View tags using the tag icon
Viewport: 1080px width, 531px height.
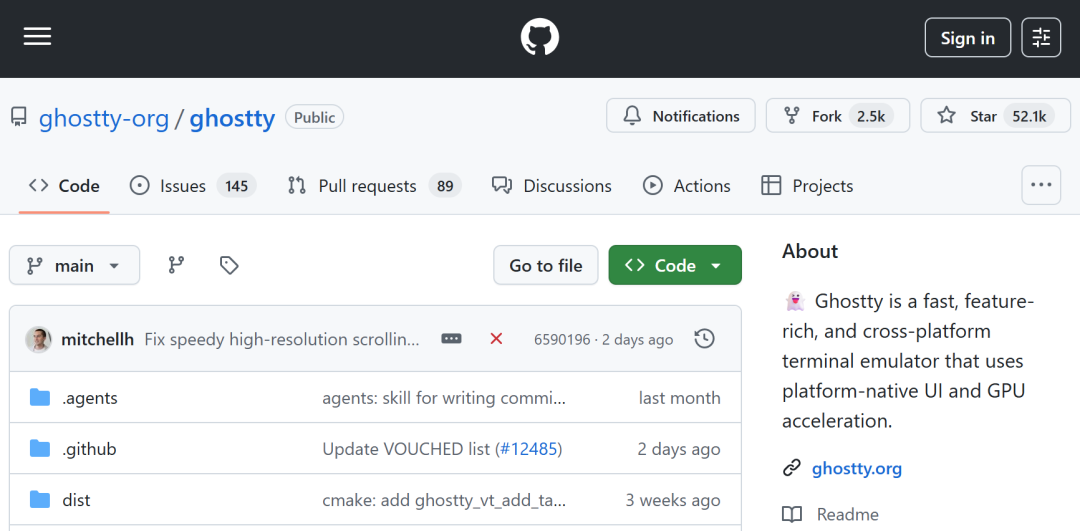229,265
